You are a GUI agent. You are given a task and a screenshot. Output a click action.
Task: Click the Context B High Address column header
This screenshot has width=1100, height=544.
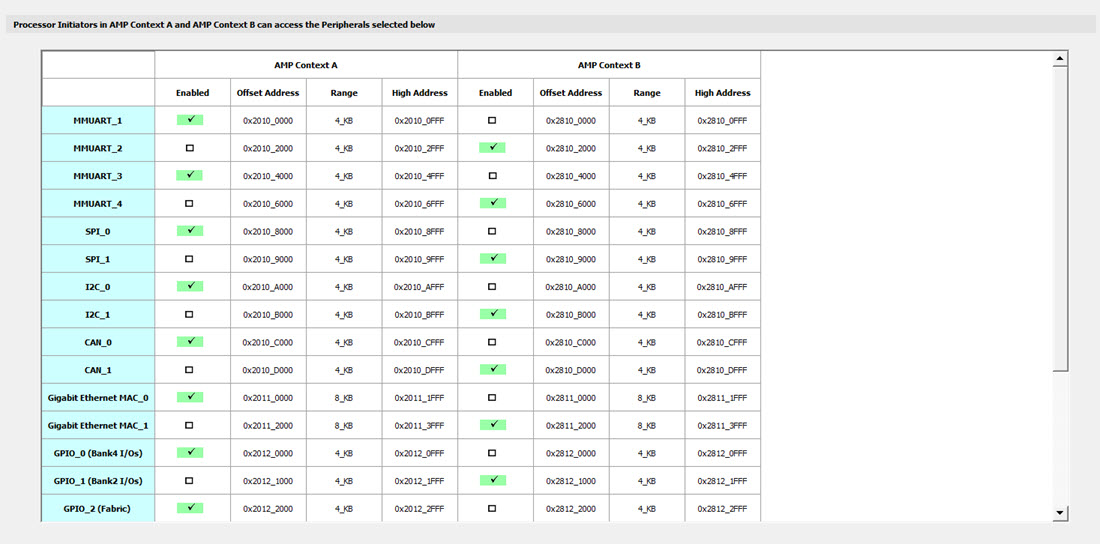pyautogui.click(x=723, y=93)
